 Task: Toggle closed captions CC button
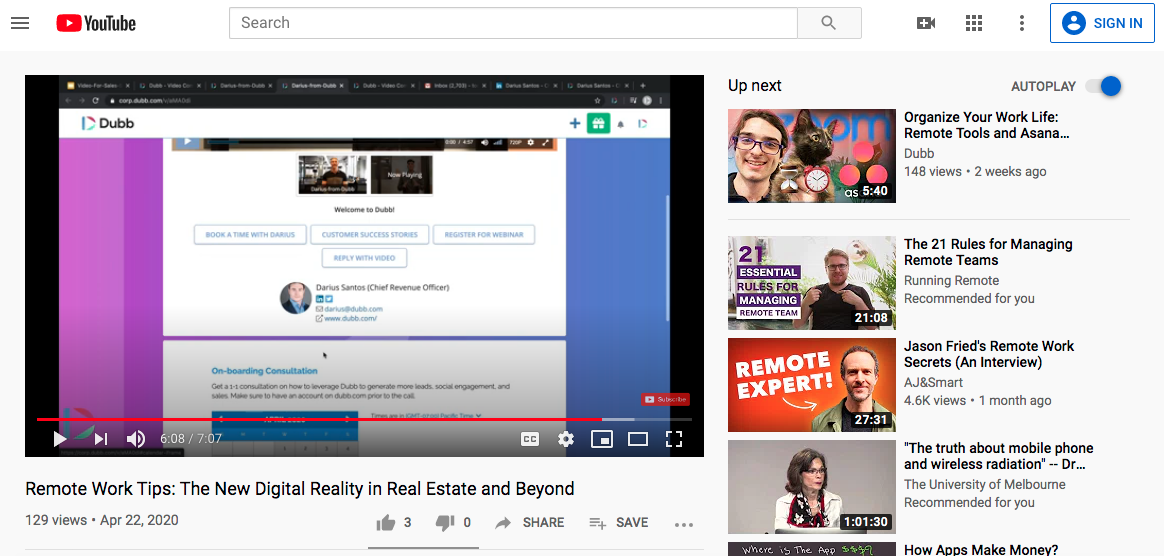529,439
